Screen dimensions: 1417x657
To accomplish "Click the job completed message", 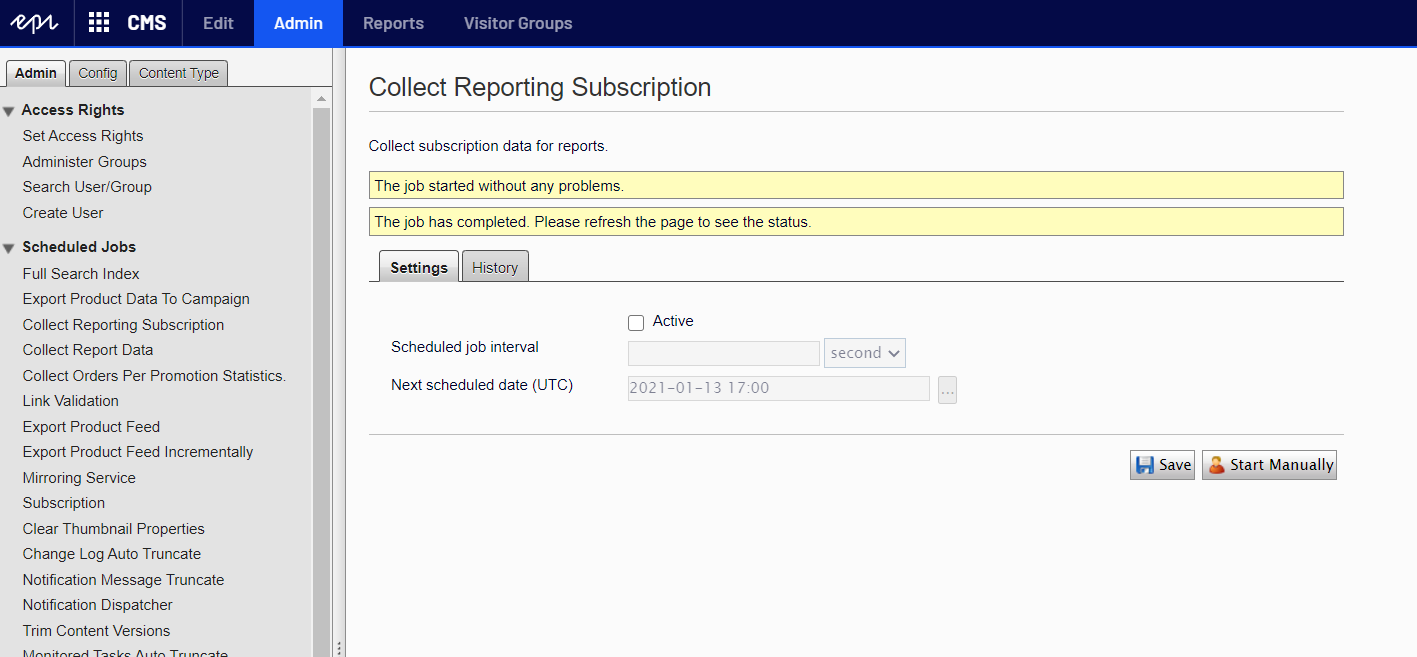I will coord(856,221).
